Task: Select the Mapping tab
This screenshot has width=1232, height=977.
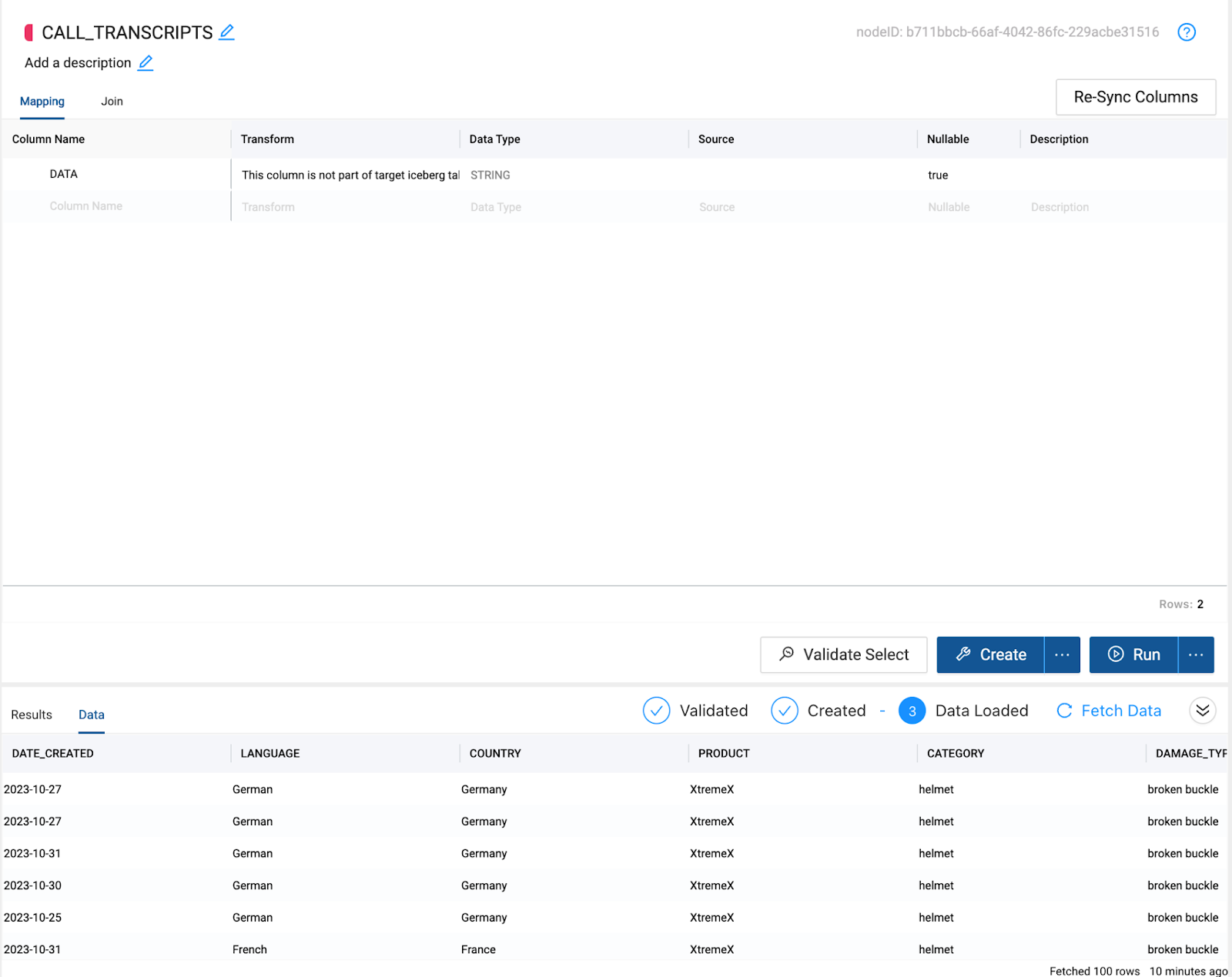Action: coord(42,102)
